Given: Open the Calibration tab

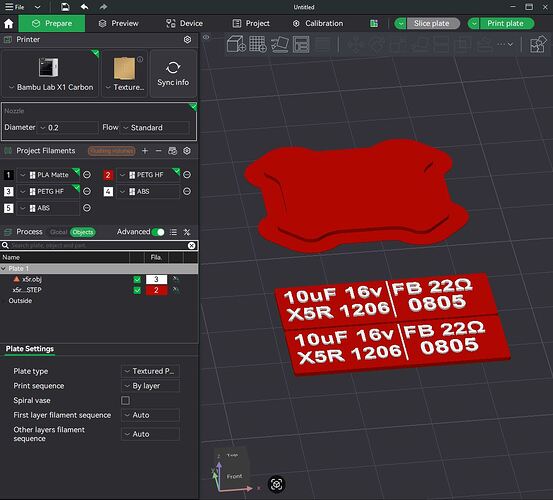Looking at the screenshot, I should click(x=318, y=24).
